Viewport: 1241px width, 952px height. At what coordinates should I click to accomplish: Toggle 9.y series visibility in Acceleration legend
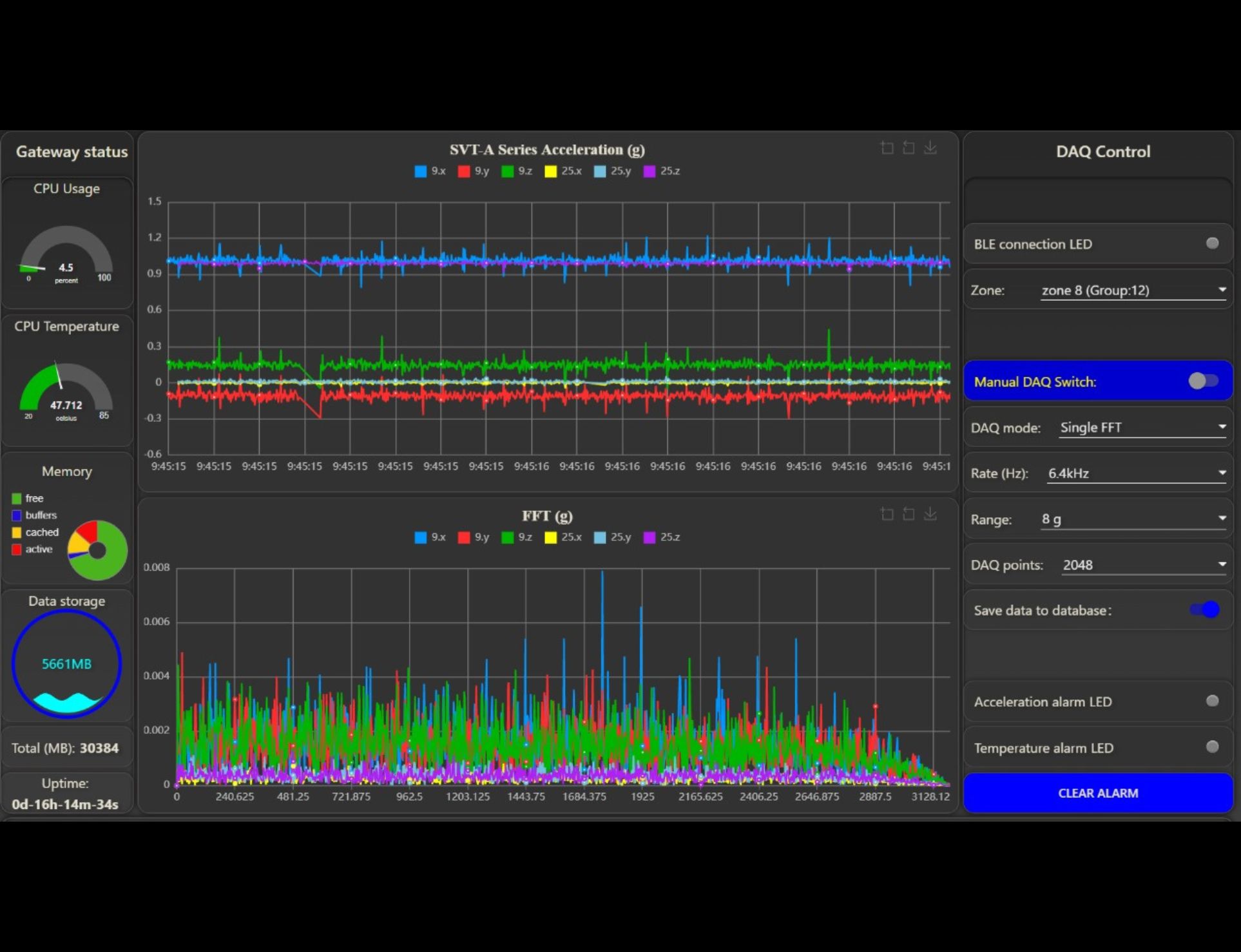pos(474,171)
